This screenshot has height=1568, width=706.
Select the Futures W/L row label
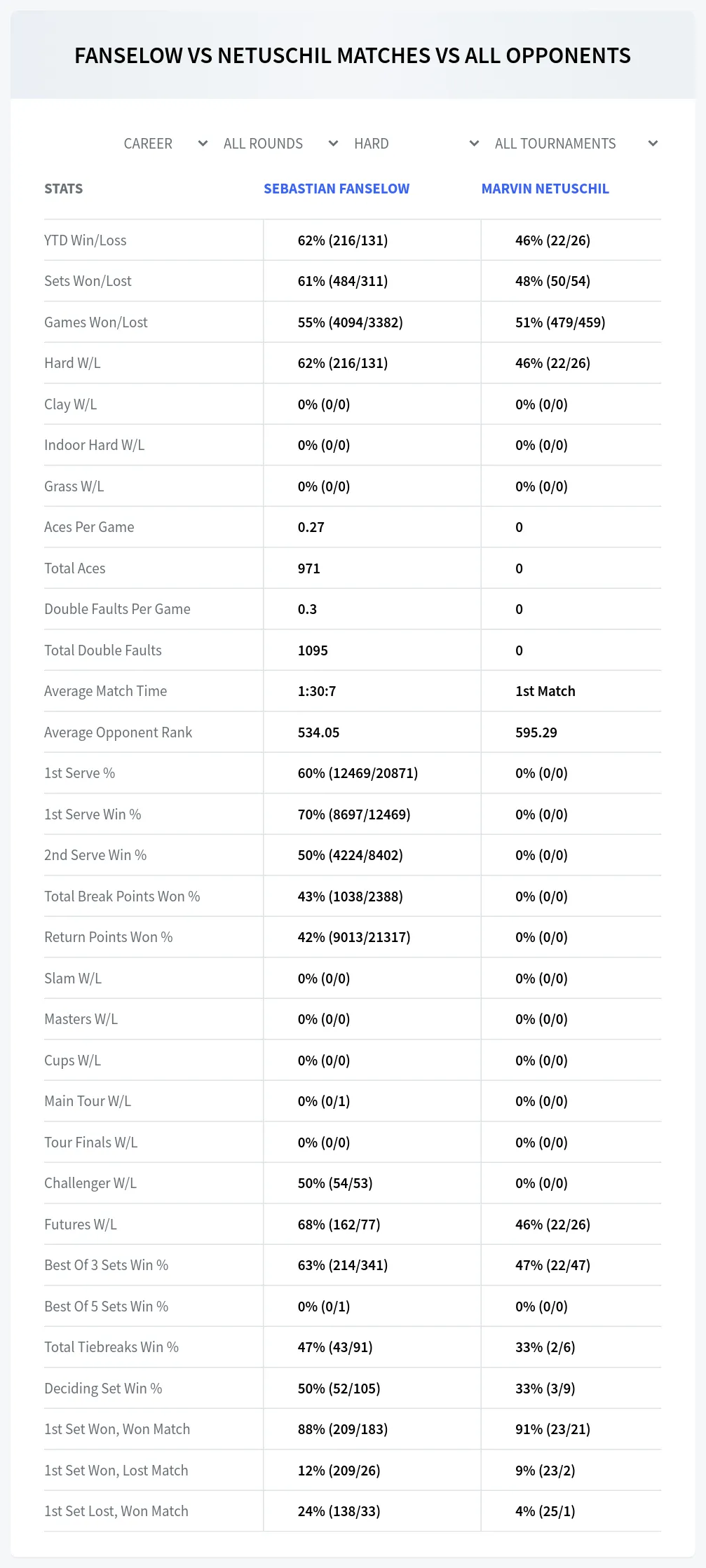pyautogui.click(x=80, y=1225)
